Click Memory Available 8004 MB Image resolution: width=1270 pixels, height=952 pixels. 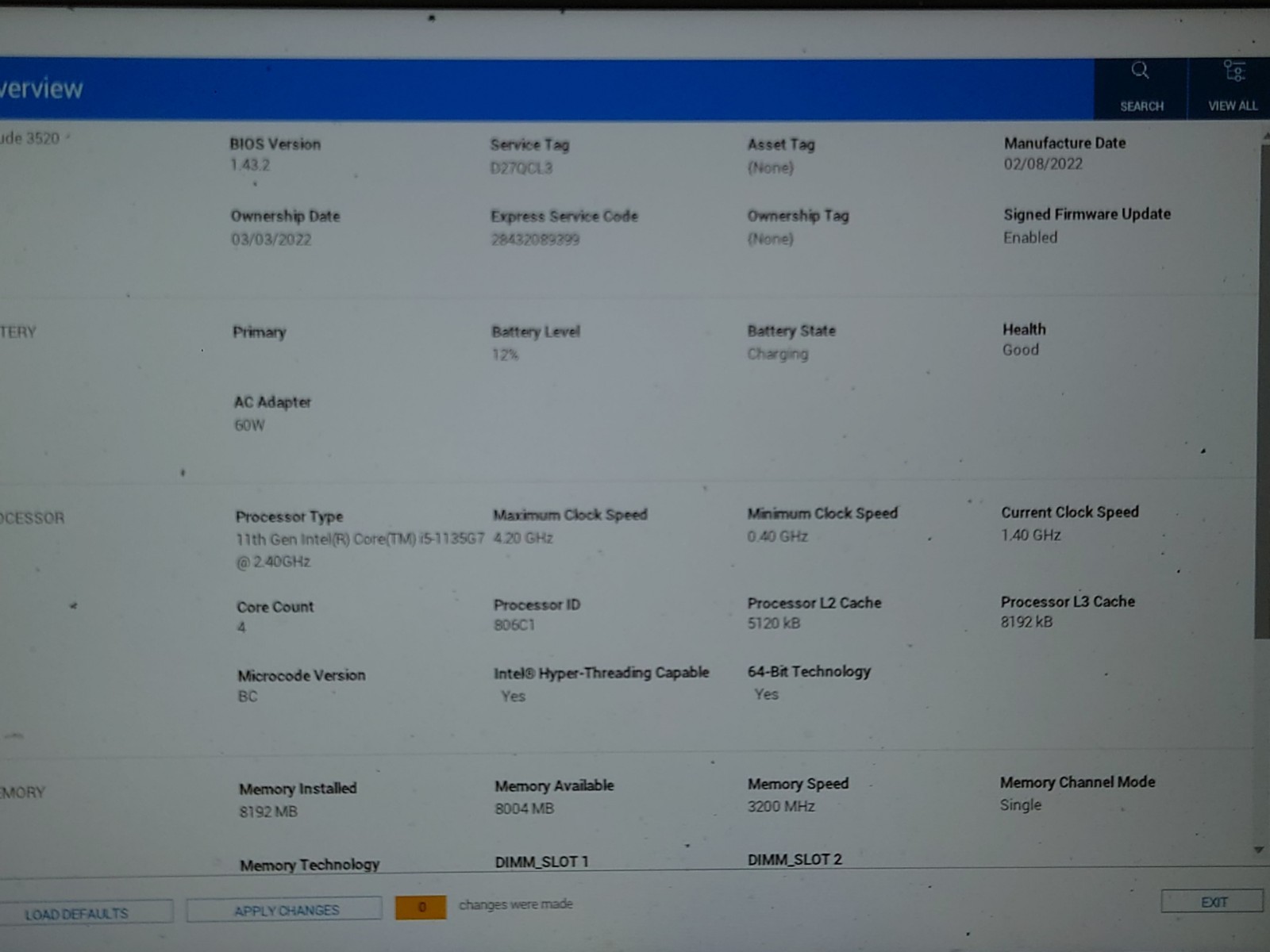tap(525, 808)
